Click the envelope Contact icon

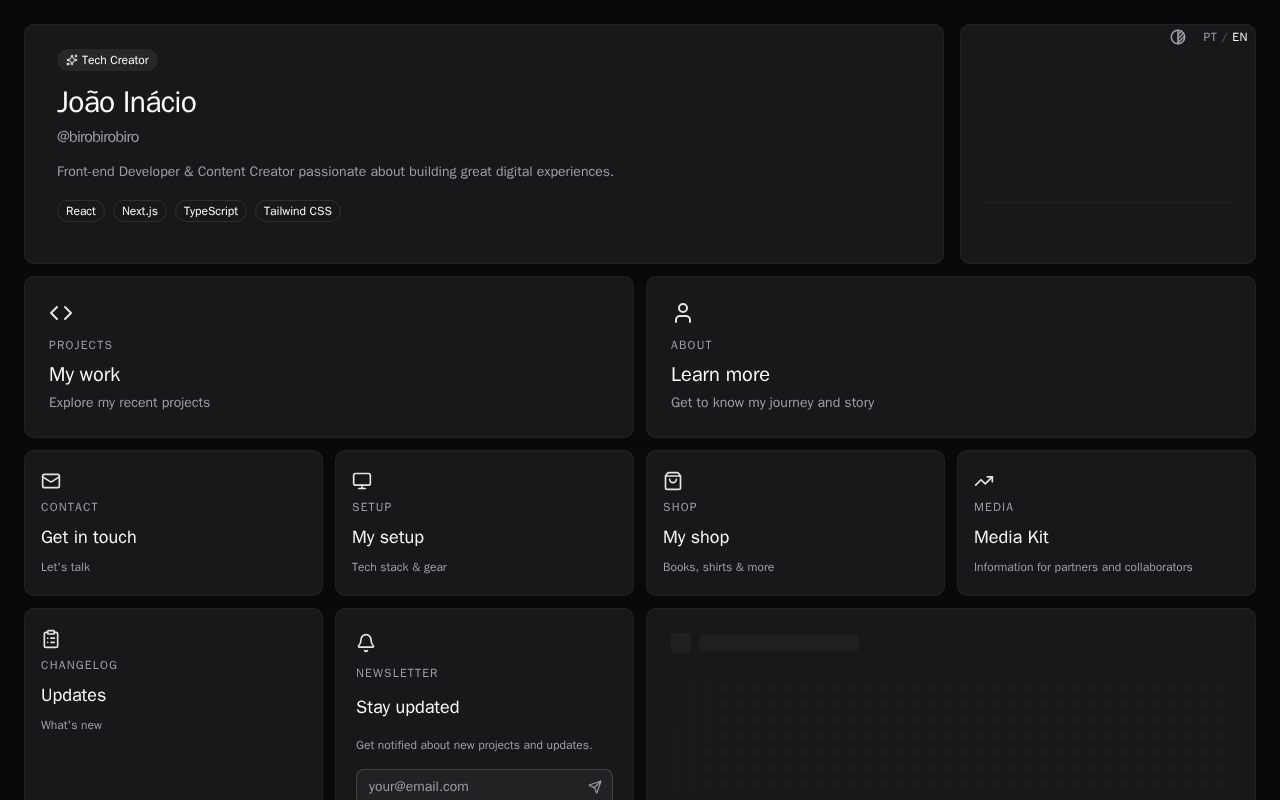click(x=51, y=481)
